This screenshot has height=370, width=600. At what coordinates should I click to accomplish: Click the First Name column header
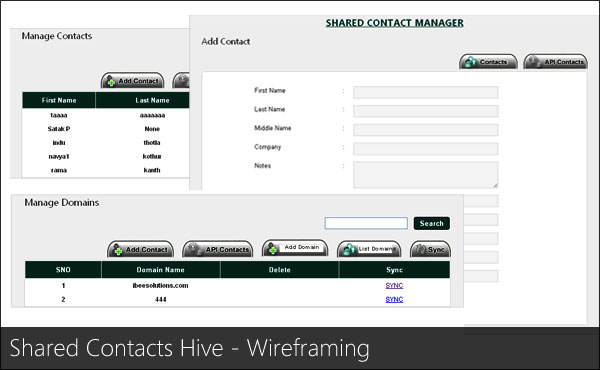click(x=59, y=100)
